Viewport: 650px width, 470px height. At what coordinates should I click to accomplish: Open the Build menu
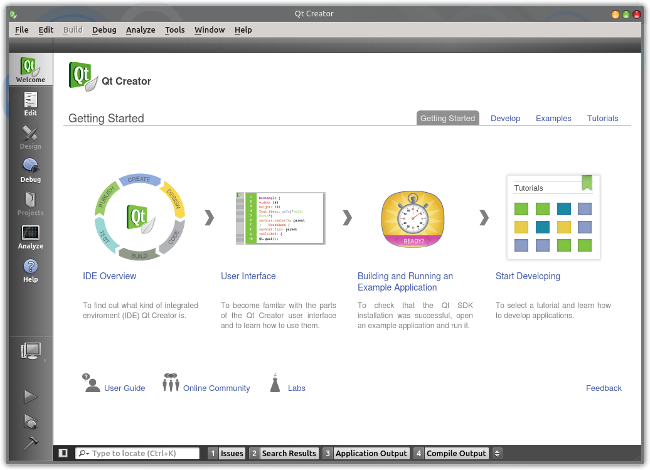pos(73,30)
